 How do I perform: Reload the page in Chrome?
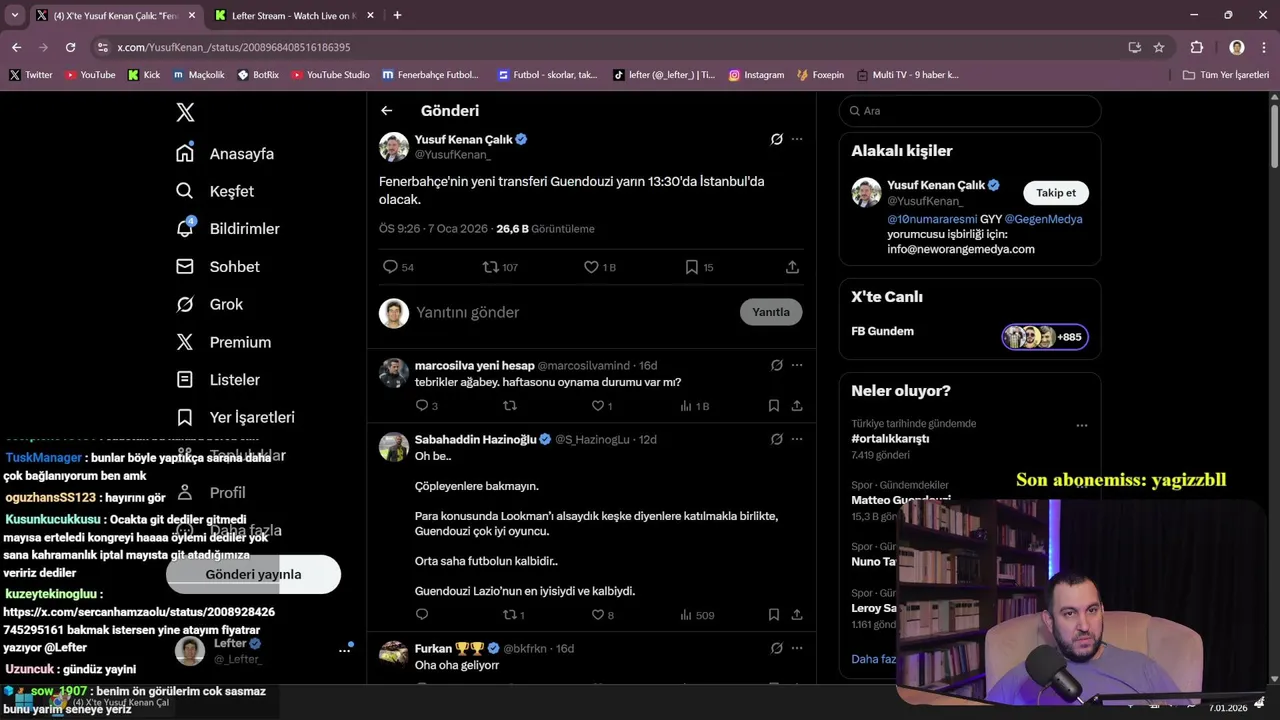(70, 47)
